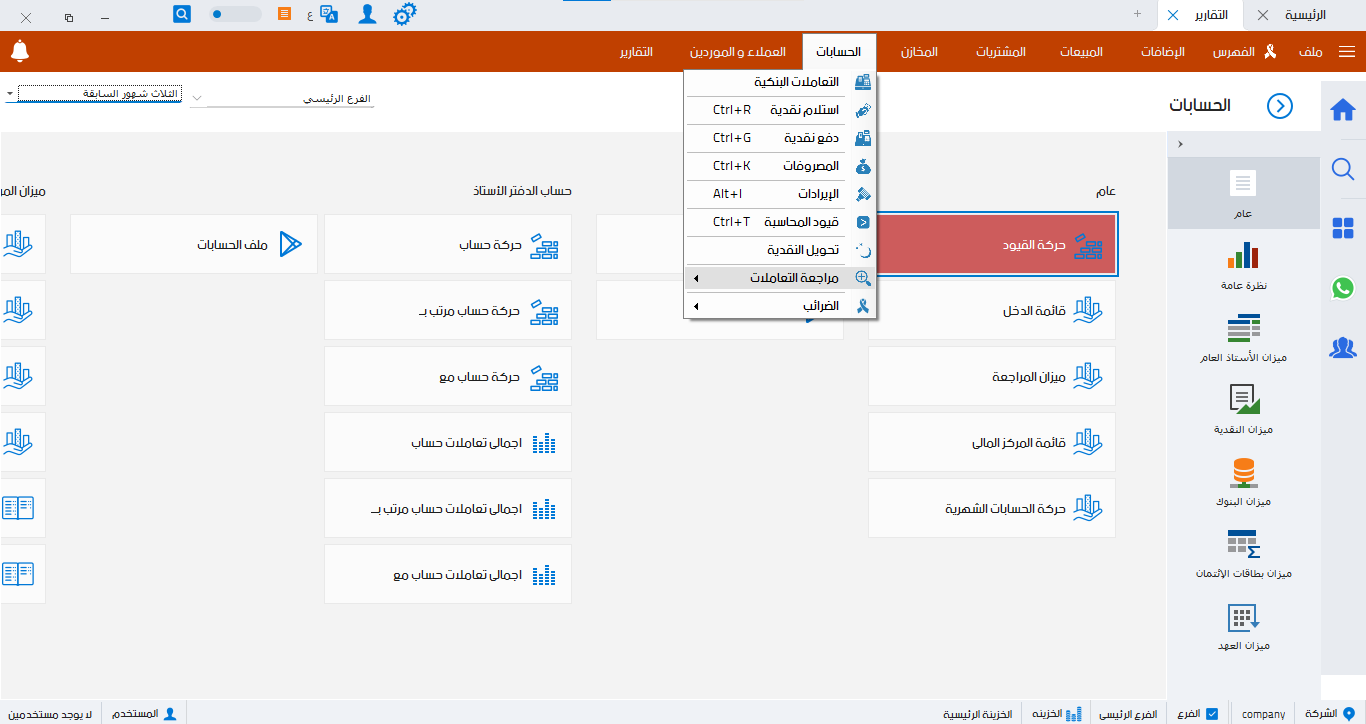Expand the مراجعة التعاملات submenu
1366x724 pixels.
[x=780, y=278]
